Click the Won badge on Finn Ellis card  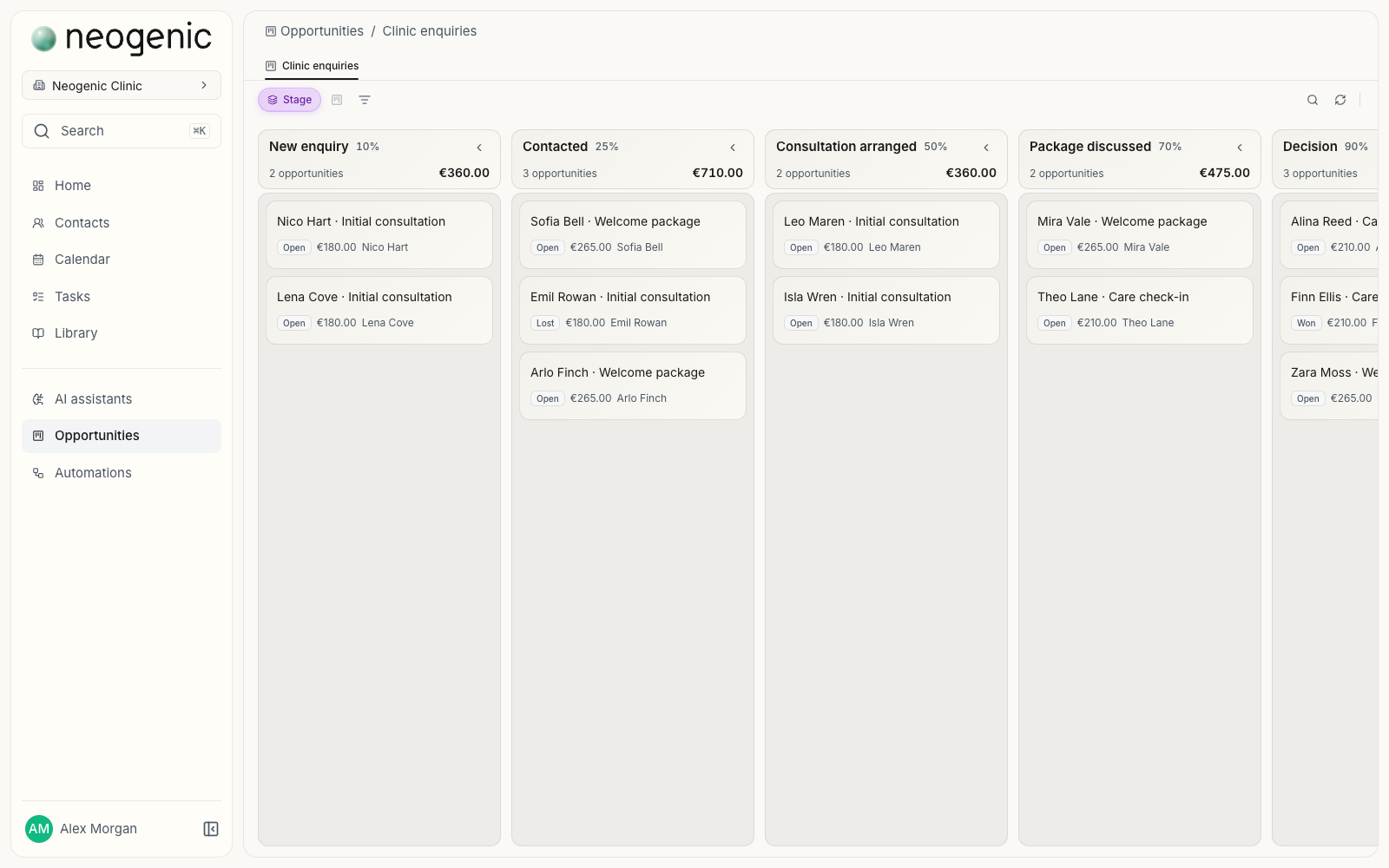click(1307, 323)
